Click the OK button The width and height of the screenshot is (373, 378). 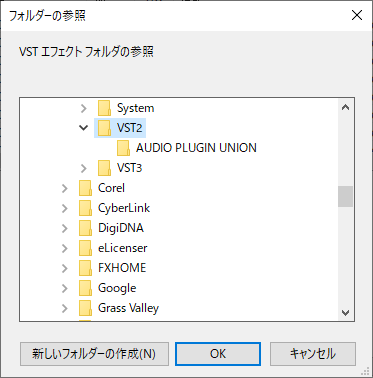pos(218,354)
